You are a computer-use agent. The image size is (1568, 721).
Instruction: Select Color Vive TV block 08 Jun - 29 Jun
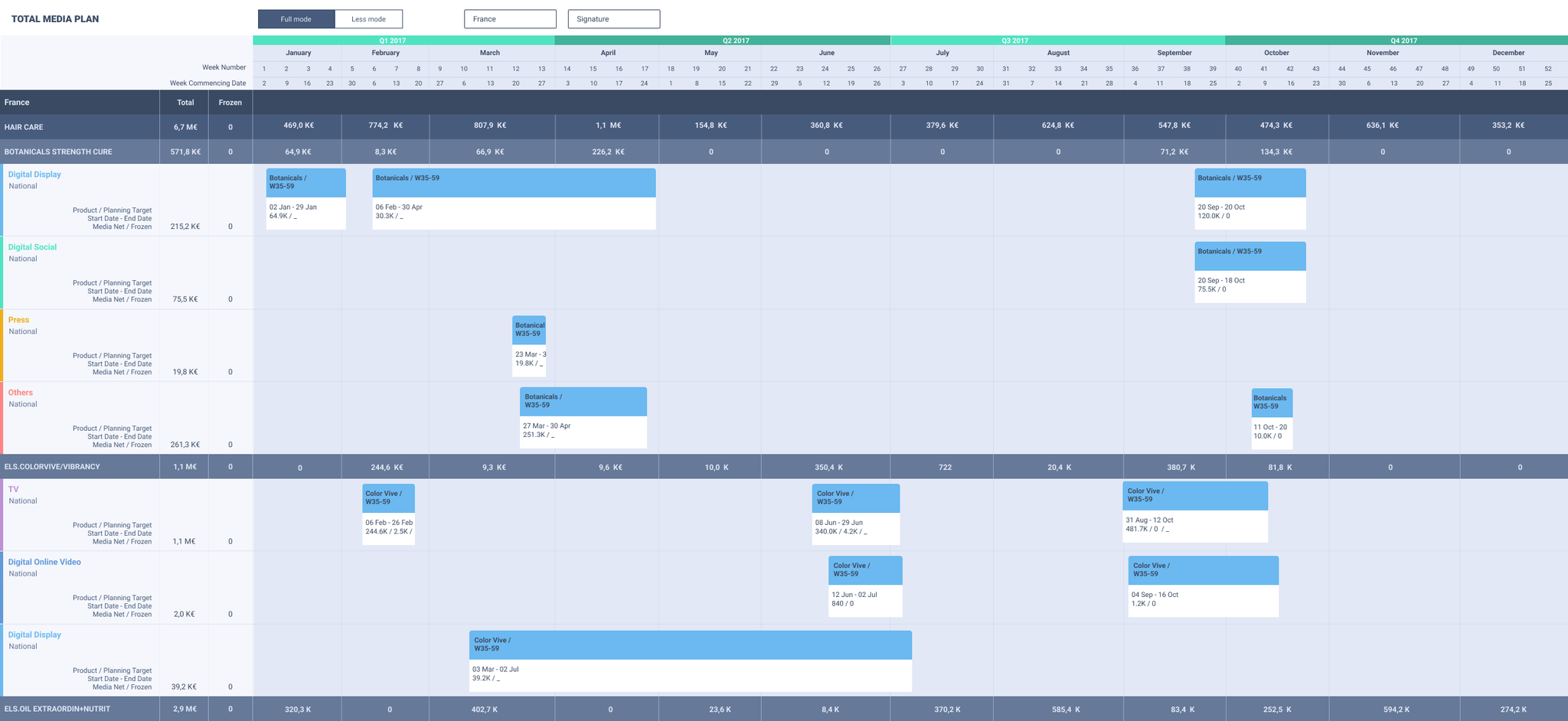tap(856, 514)
